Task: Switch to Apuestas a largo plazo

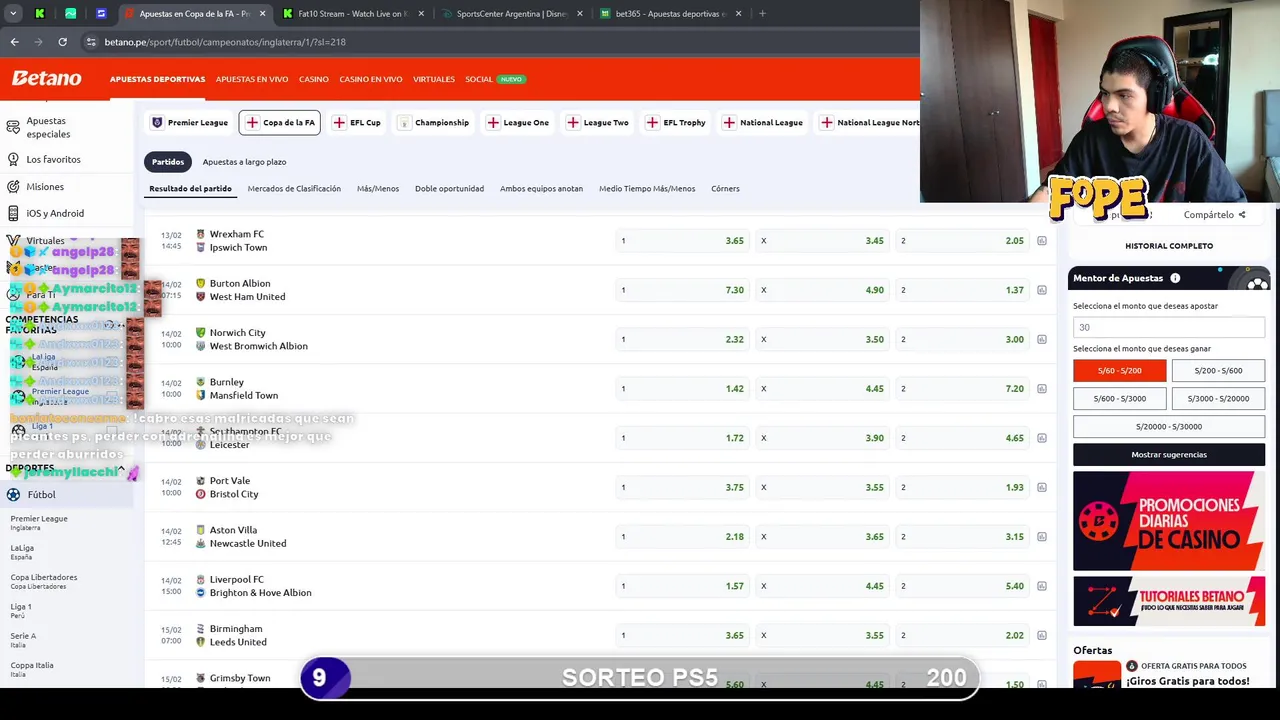Action: pos(244,161)
